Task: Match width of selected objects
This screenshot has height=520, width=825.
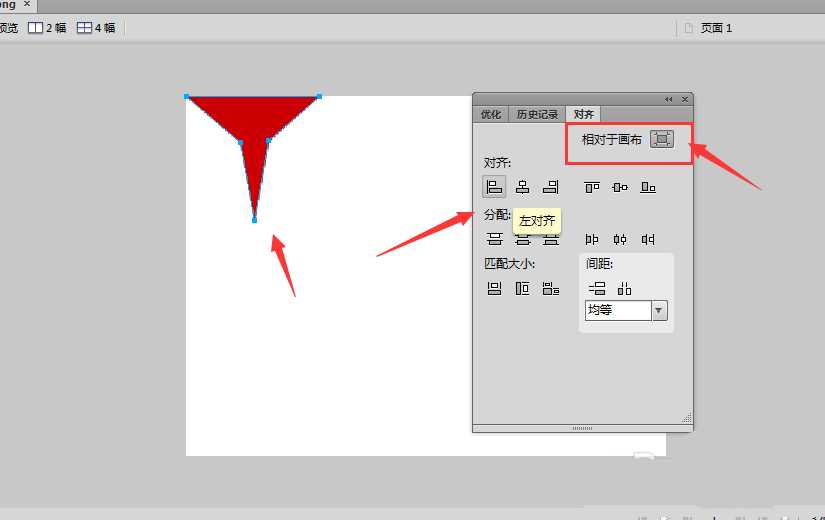Action: click(x=494, y=289)
